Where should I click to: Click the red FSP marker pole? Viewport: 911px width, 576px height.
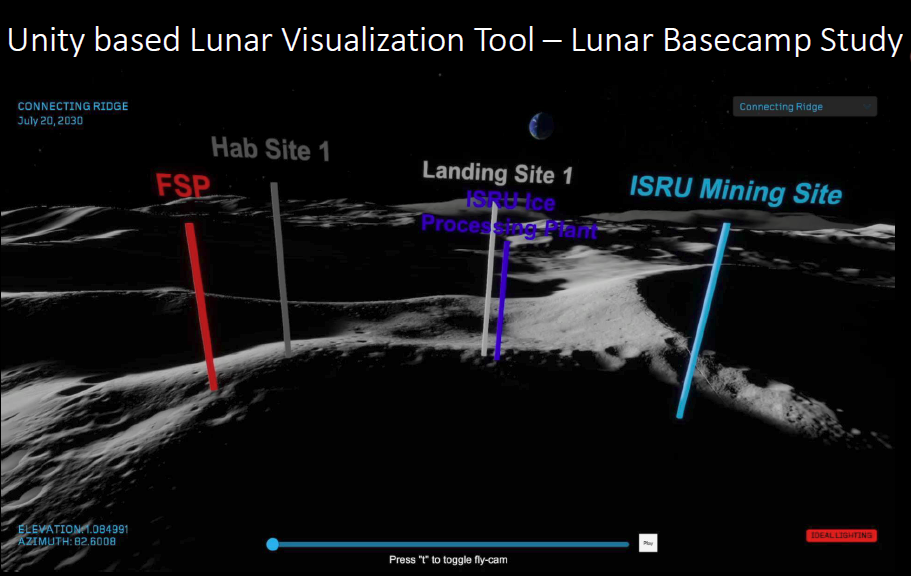pos(201,305)
